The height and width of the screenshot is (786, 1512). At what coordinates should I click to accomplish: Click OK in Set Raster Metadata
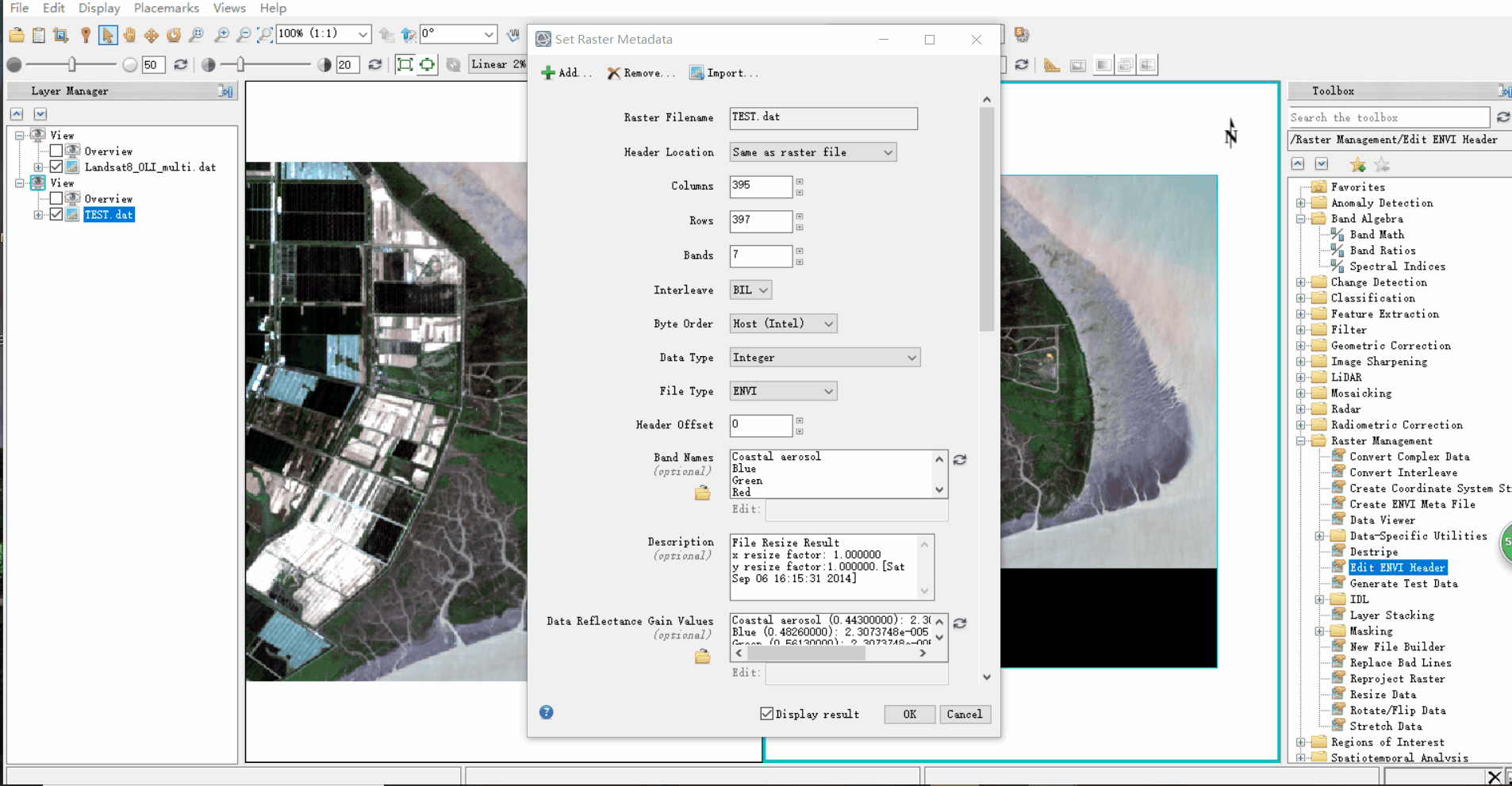click(910, 714)
